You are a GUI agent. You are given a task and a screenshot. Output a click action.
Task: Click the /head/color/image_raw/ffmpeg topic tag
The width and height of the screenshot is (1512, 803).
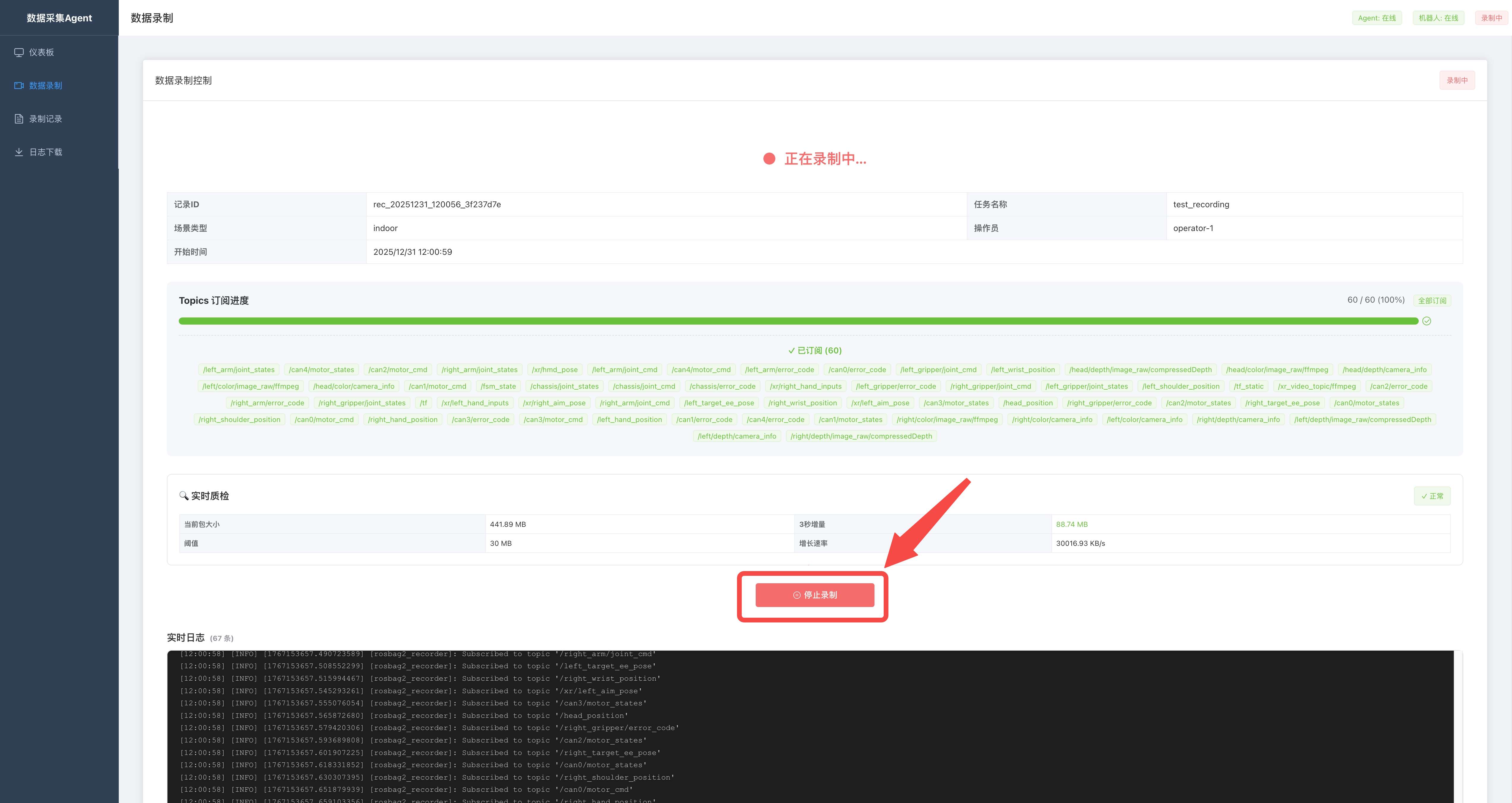[1277, 370]
